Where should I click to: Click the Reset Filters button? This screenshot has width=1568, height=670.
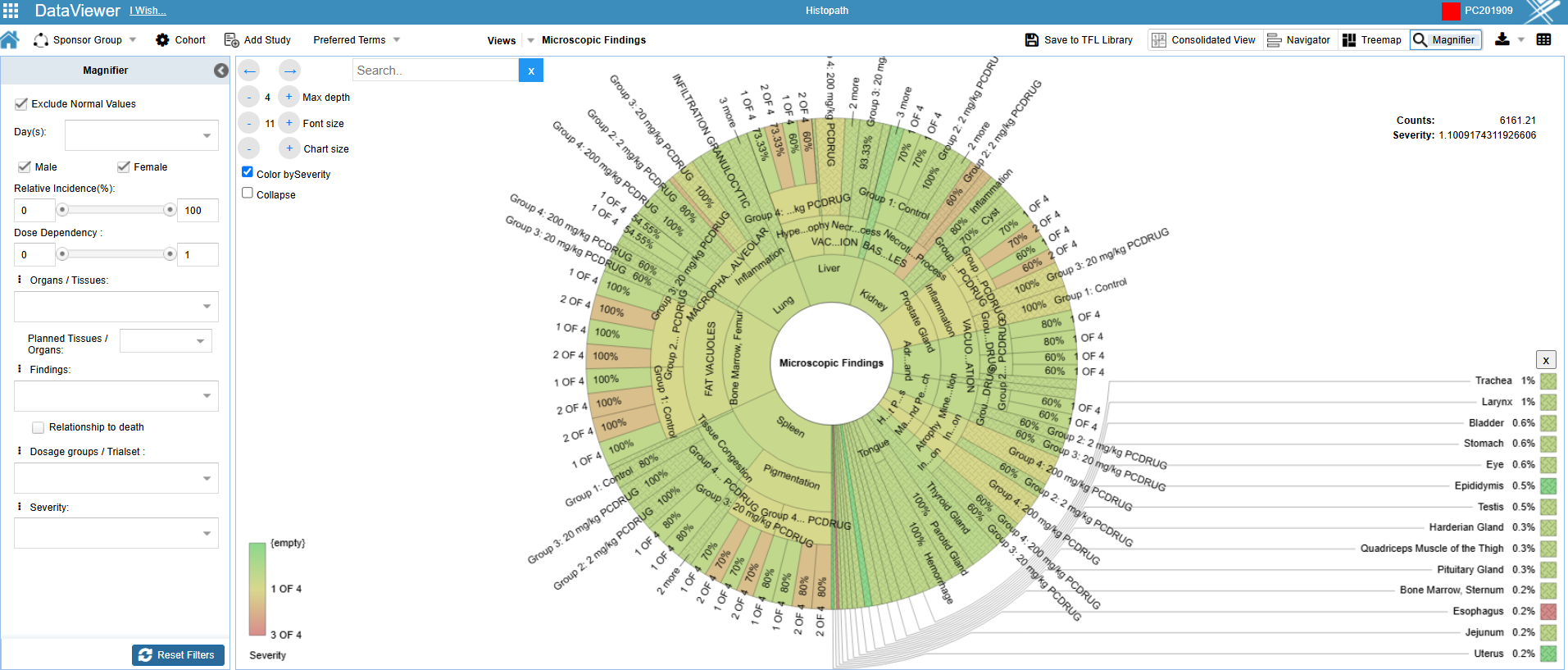coord(178,654)
